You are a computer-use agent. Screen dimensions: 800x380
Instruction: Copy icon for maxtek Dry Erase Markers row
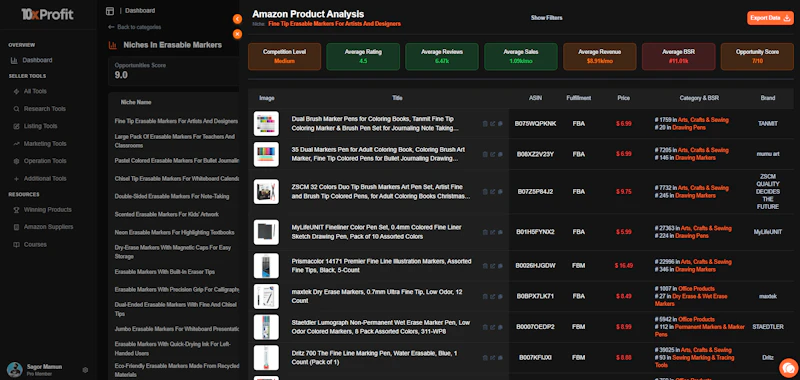(485, 296)
